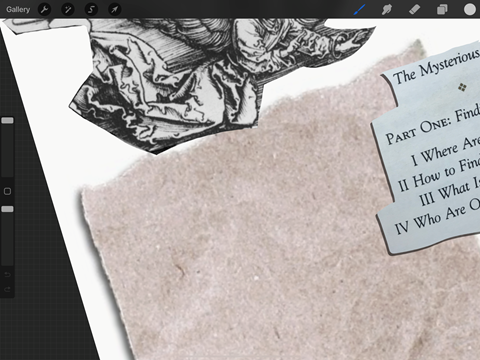Viewport: 480px width, 360px height.
Task: Open the Actions wrench menu
Action: pyautogui.click(x=44, y=9)
